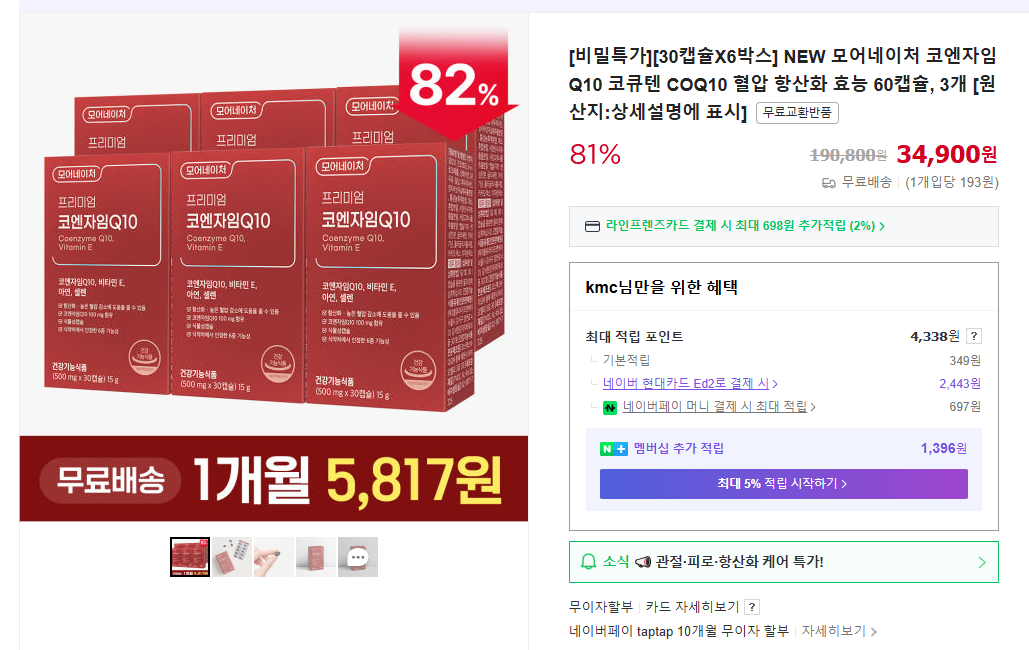Click the question mark icon next to 카드 자세히보기
Image resolution: width=1029 pixels, height=650 pixels.
coord(752,607)
